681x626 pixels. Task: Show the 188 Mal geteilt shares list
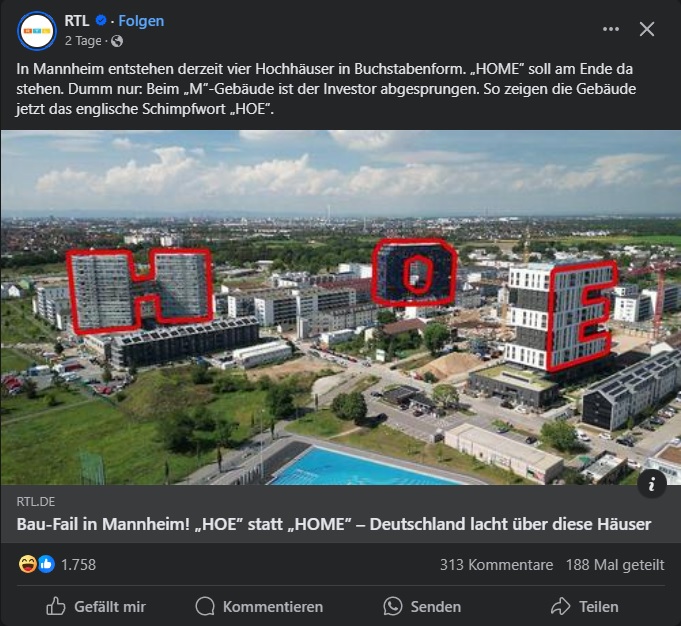click(x=615, y=565)
